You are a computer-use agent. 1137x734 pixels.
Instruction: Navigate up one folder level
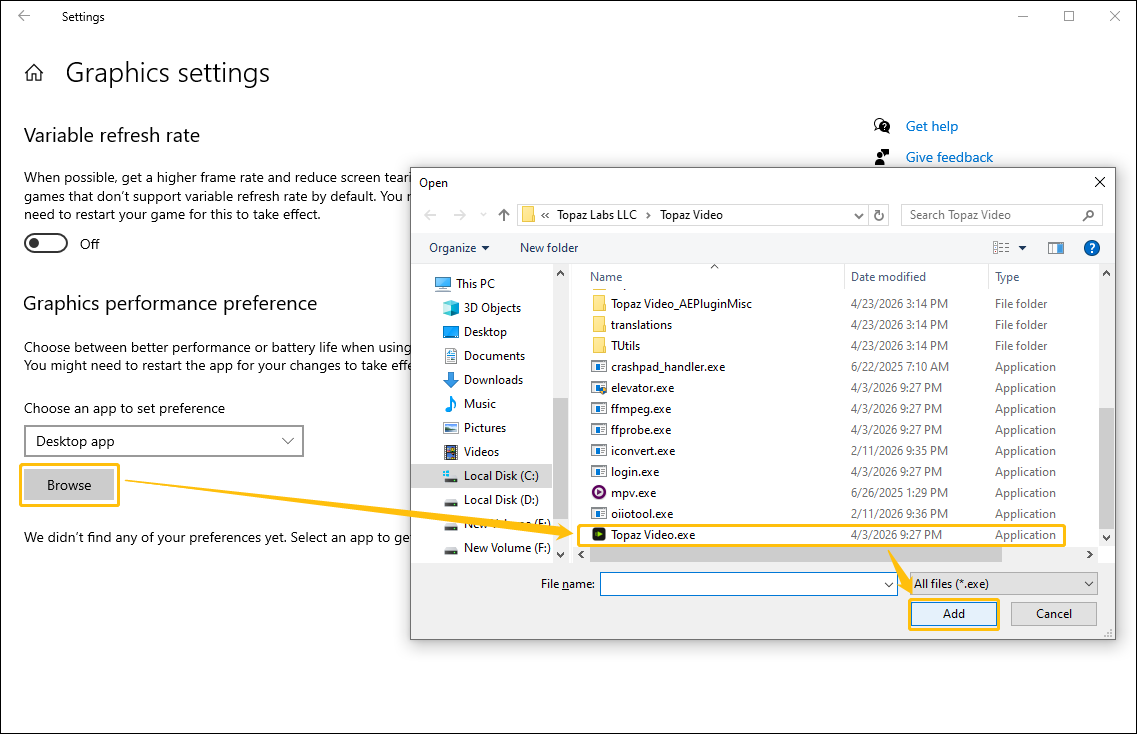click(503, 214)
